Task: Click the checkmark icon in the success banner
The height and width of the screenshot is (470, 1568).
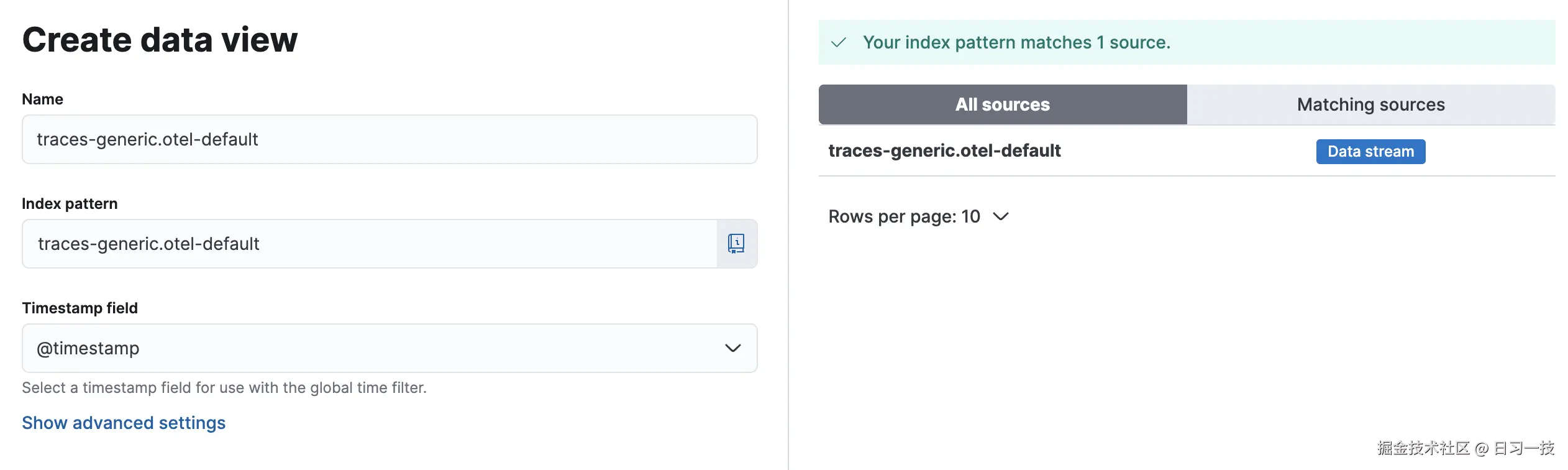Action: click(840, 42)
